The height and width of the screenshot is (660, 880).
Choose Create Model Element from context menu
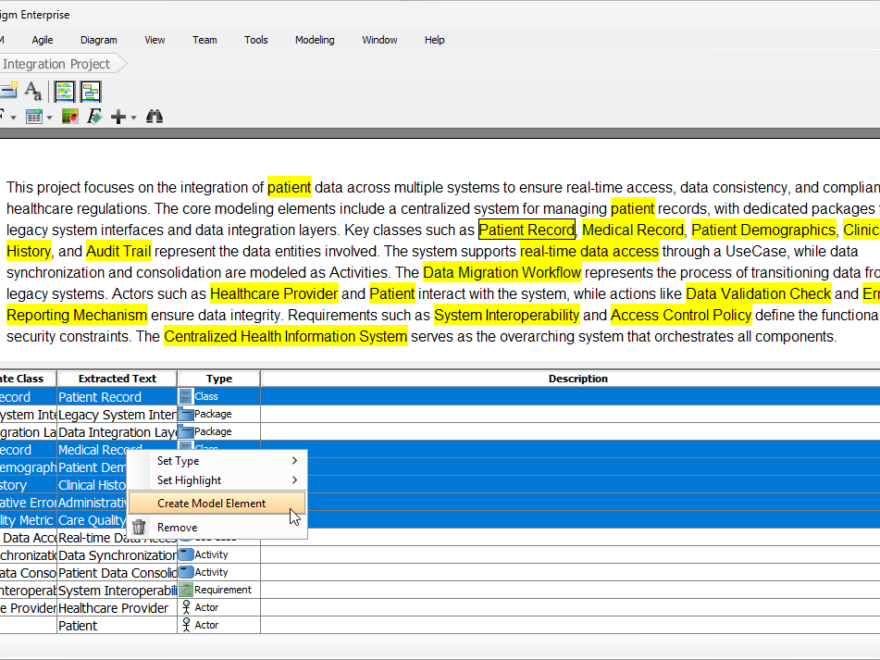[215, 503]
